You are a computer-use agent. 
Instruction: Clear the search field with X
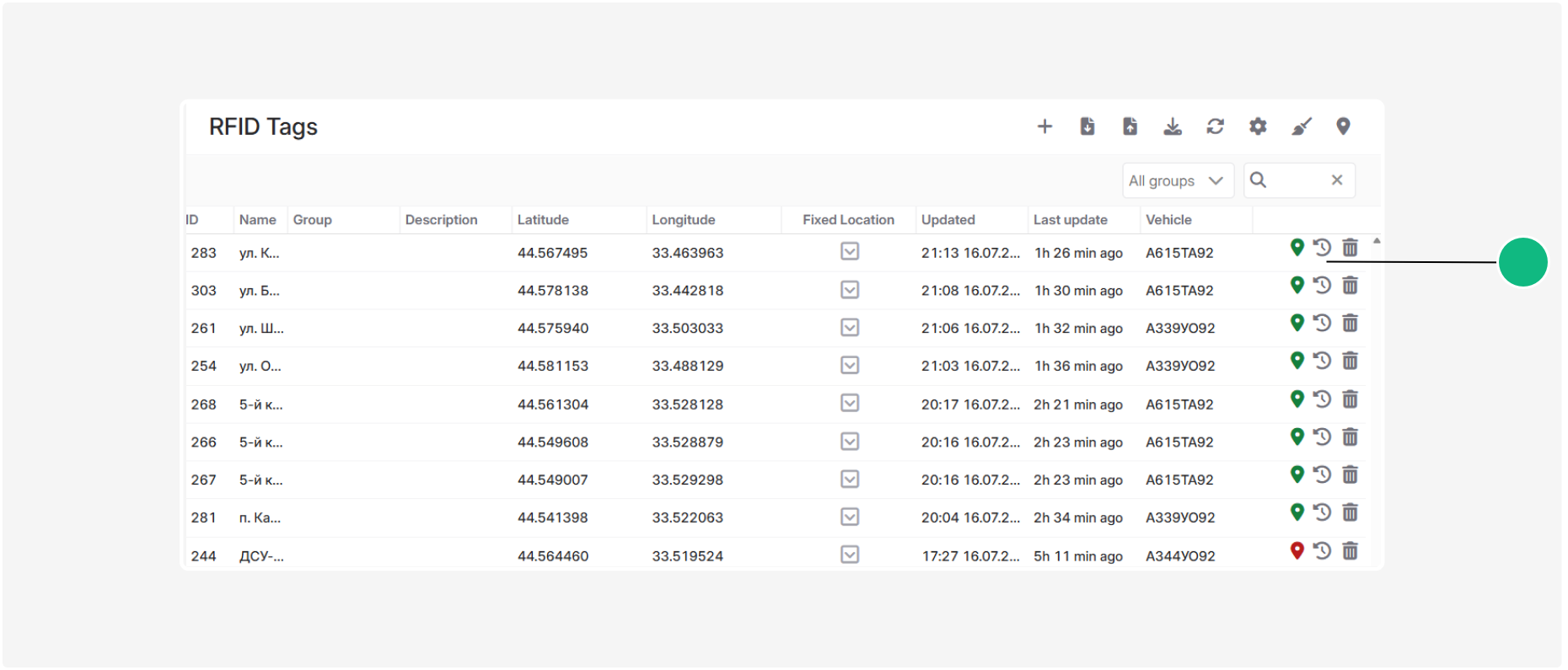pos(1337,180)
